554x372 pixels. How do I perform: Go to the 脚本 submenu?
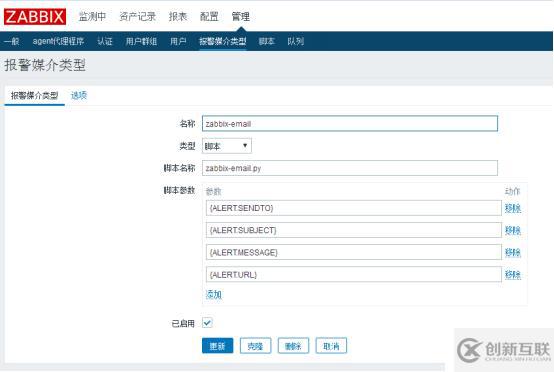[x=266, y=41]
